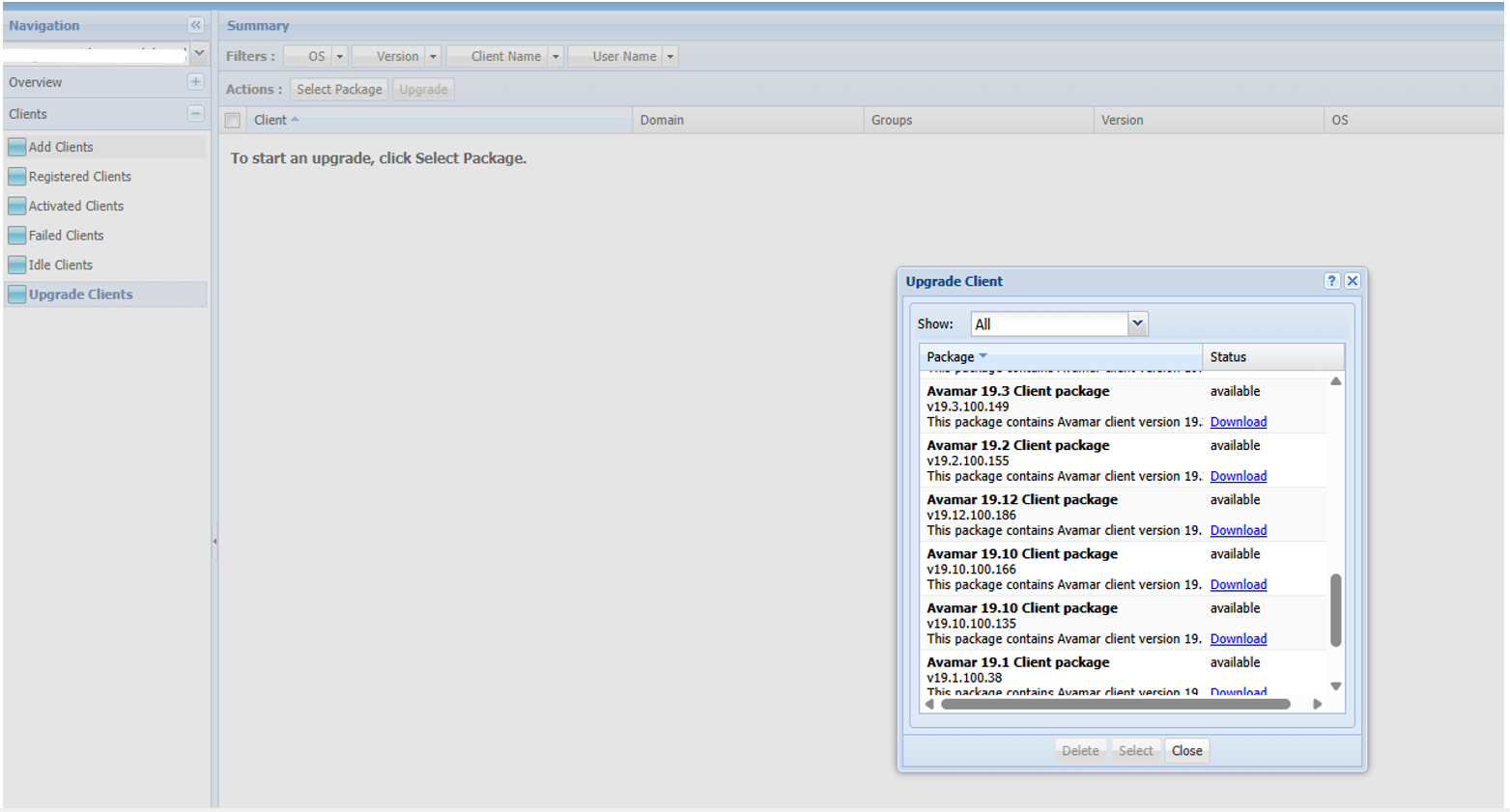Open help in Upgrade Client dialog
Viewport: 1510px width, 812px height.
click(1331, 281)
